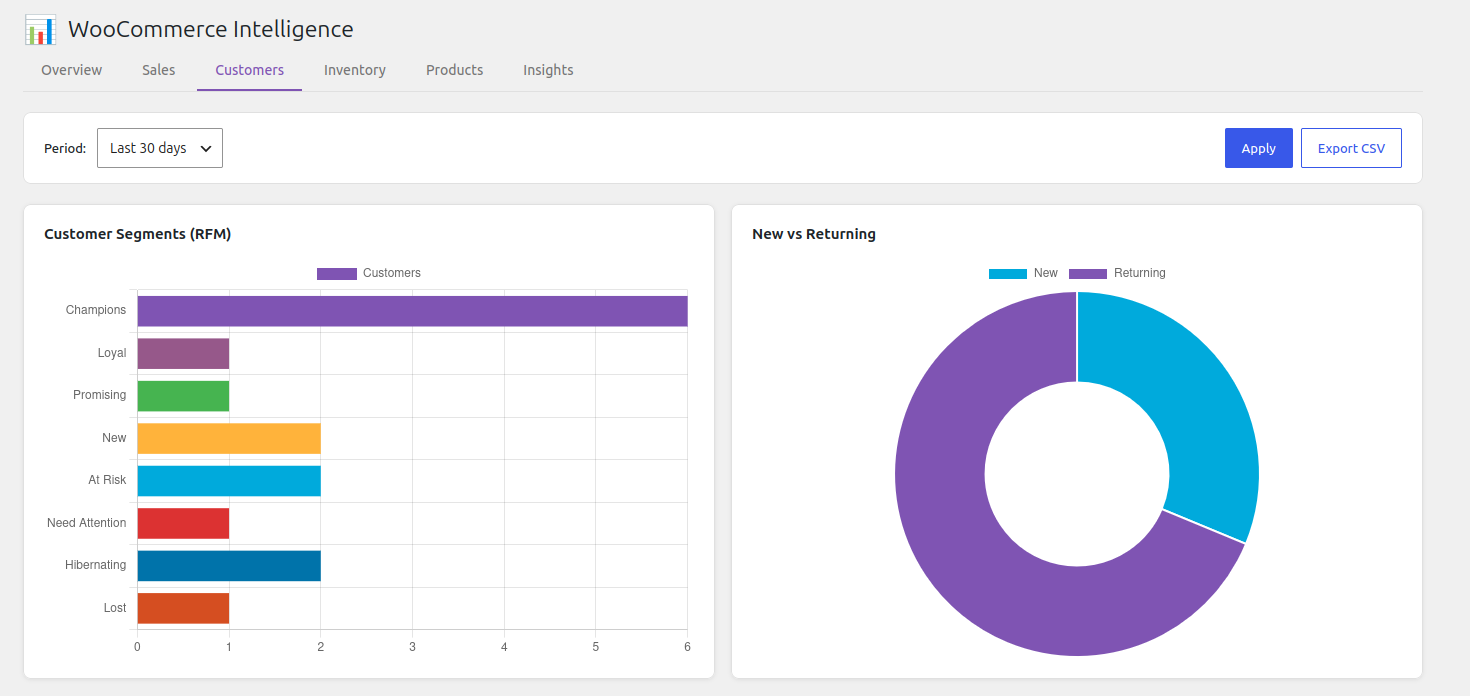
Task: Open the Products tab
Action: (455, 70)
